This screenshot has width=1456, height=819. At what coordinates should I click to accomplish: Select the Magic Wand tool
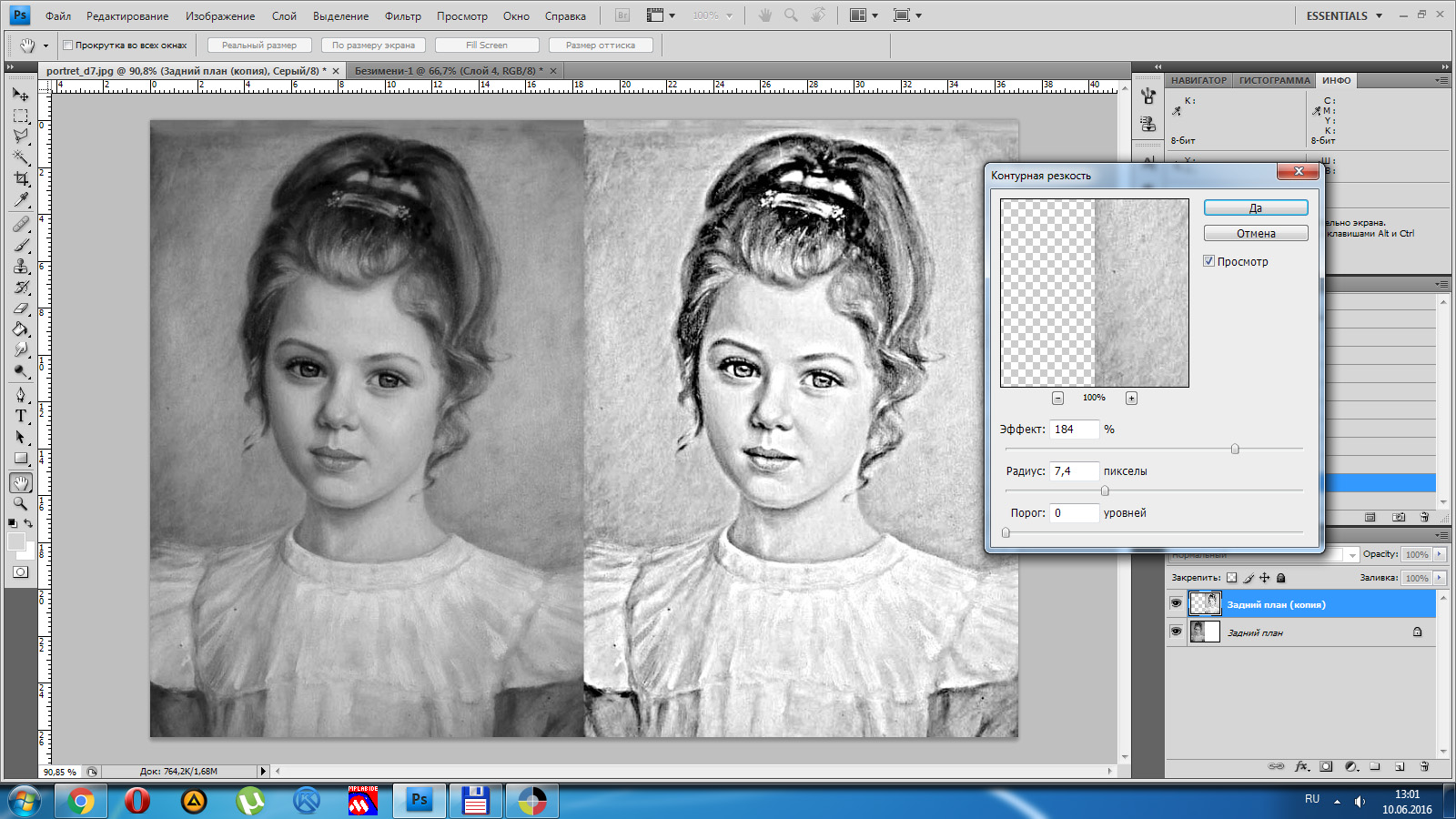21,157
